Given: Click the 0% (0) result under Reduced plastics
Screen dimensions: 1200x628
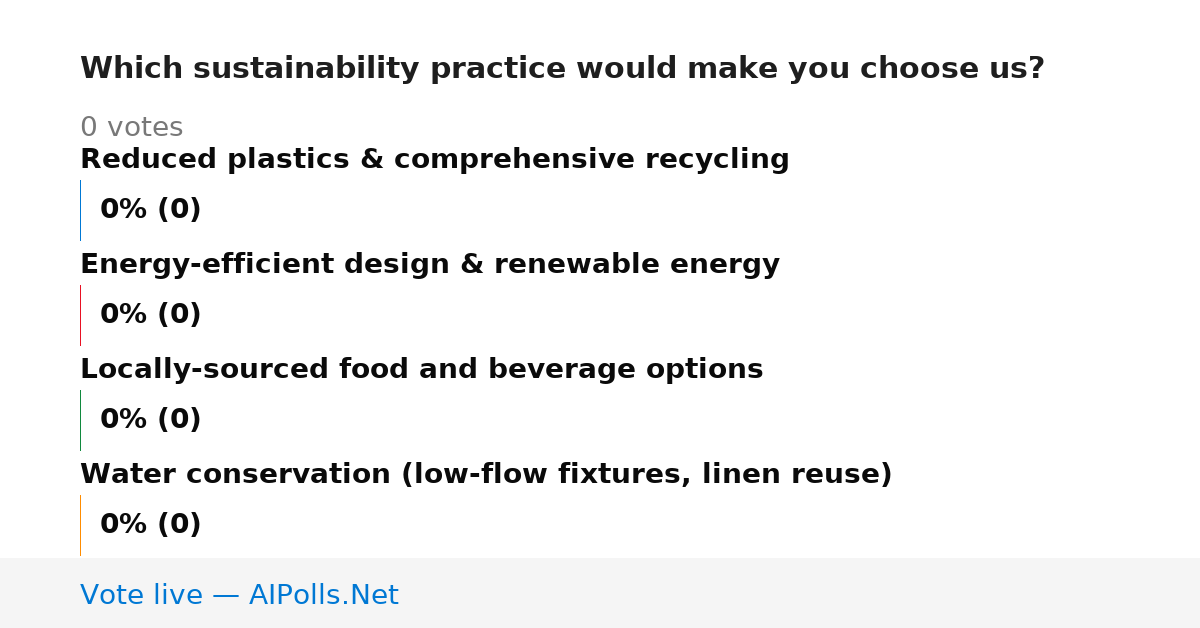Looking at the screenshot, I should coord(151,210).
